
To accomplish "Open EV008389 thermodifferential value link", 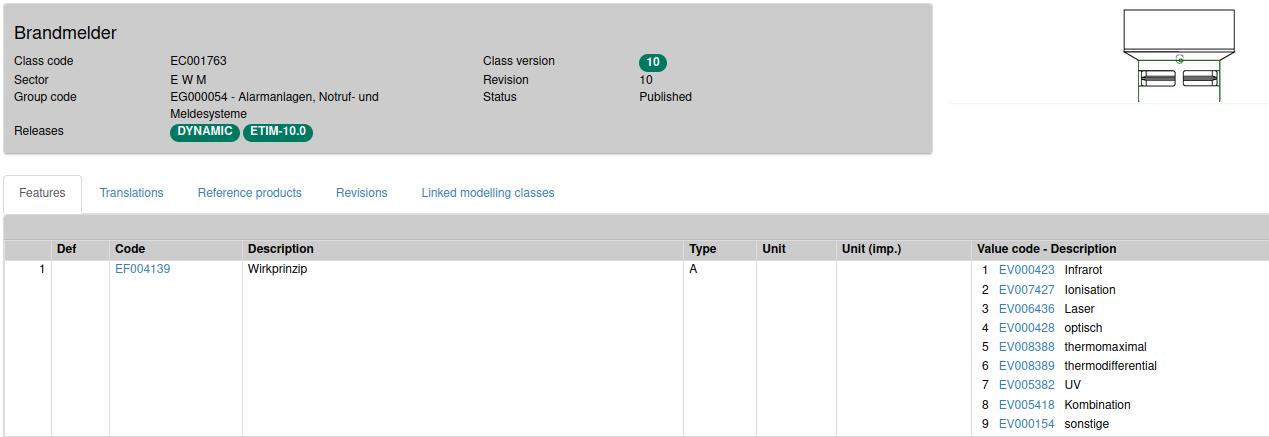I will pos(1026,366).
